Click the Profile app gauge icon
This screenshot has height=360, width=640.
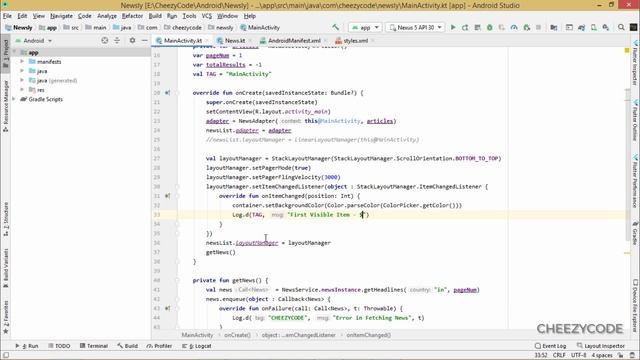[514, 27]
